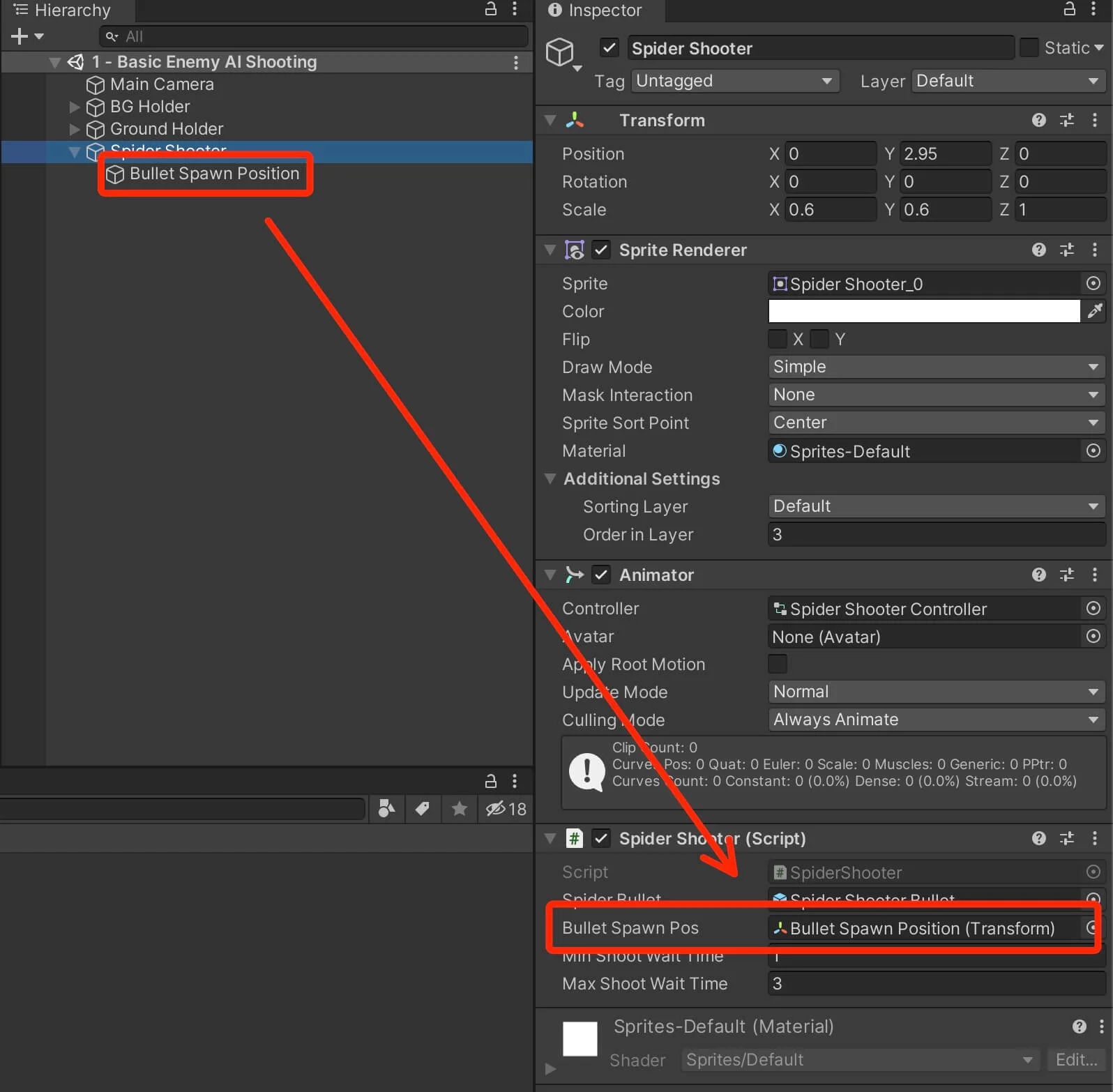Click the GameObject cube icon selector
Screen dimensions: 1113x1092
pos(562,54)
